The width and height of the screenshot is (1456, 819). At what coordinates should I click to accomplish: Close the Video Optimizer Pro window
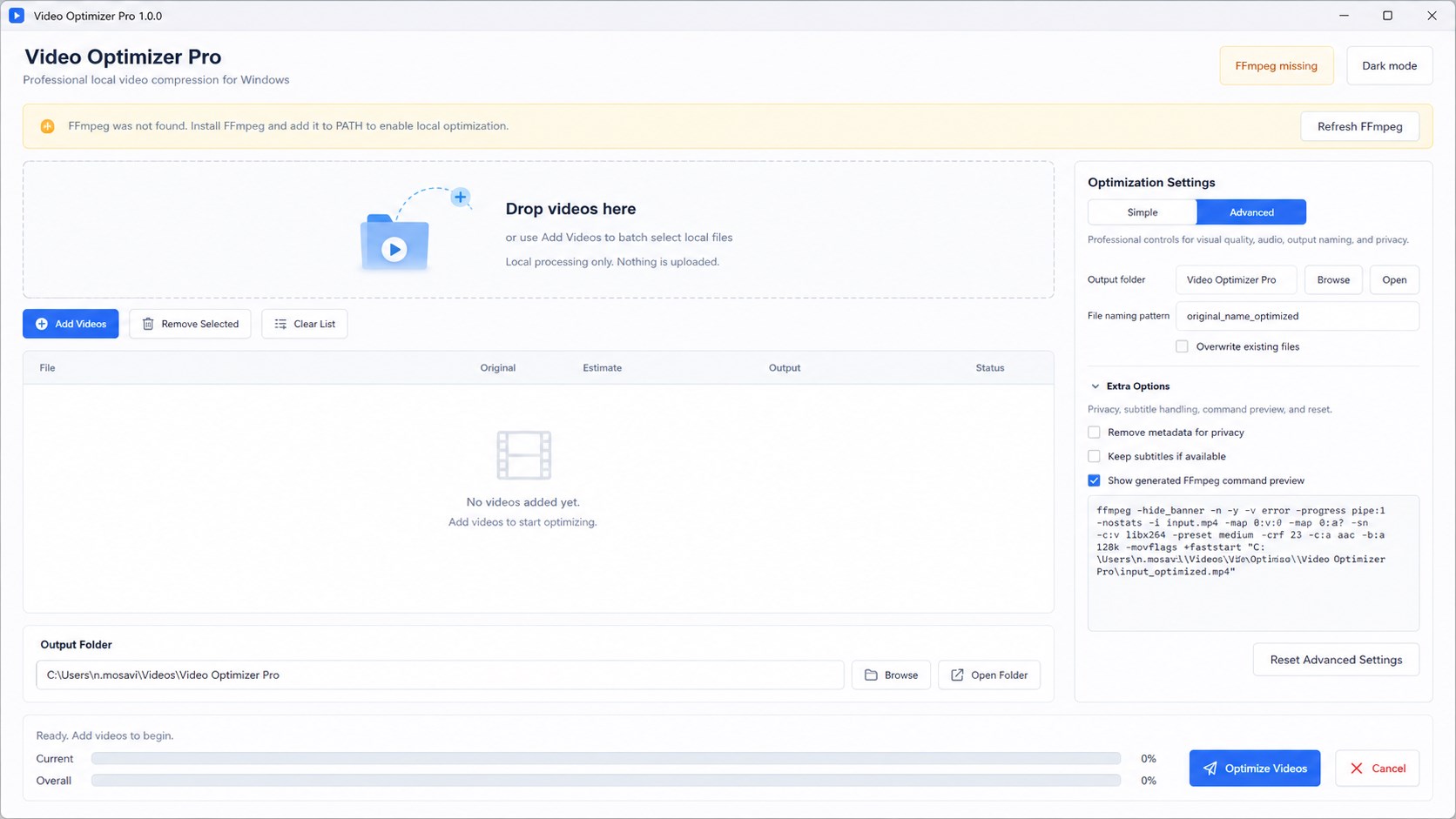click(1432, 16)
